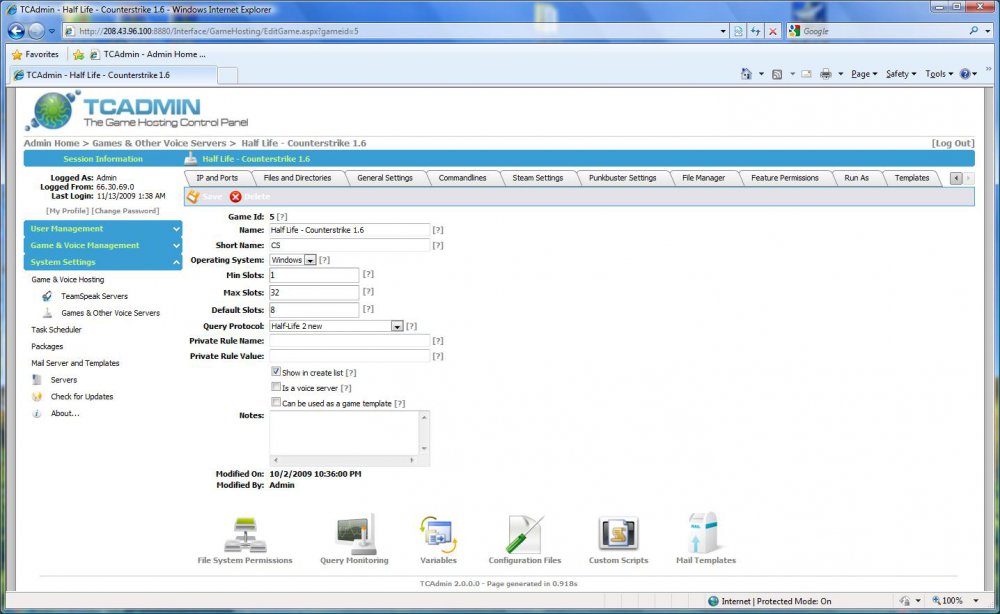This screenshot has width=1000, height=614.
Task: Click the Log Out link
Action: [952, 143]
